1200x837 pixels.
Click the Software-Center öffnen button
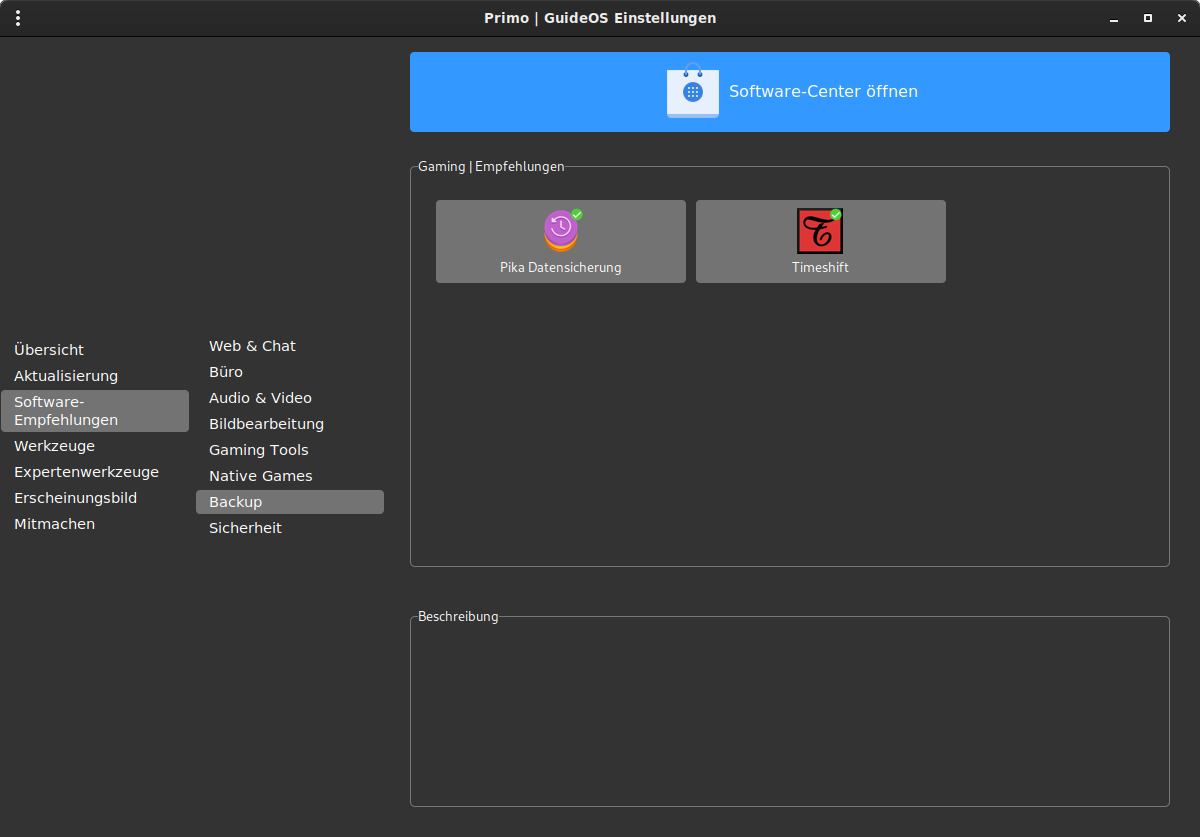coord(790,92)
